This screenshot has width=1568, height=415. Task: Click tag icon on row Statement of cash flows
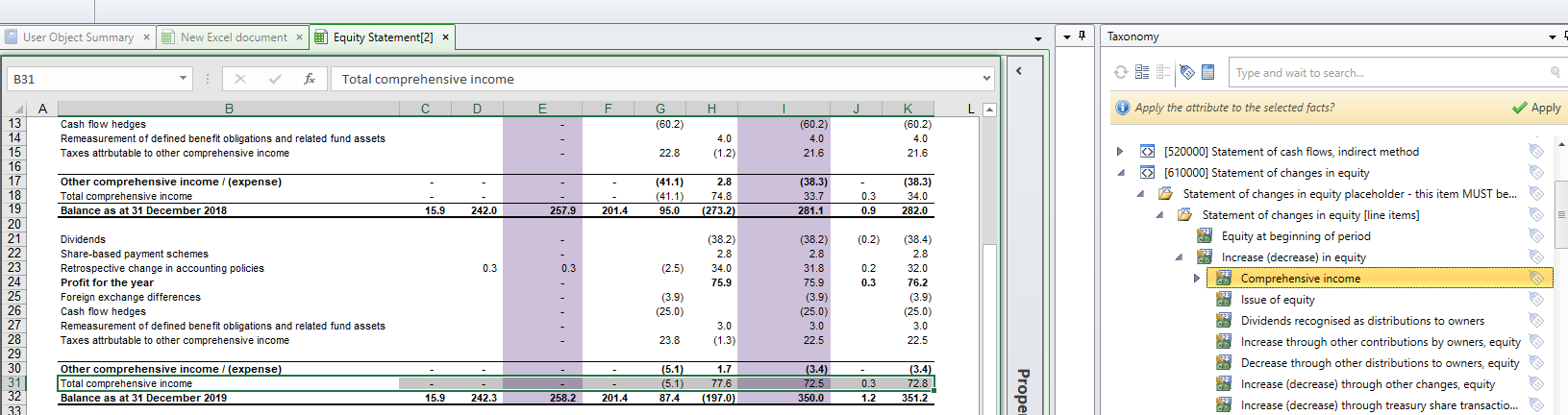[1536, 151]
